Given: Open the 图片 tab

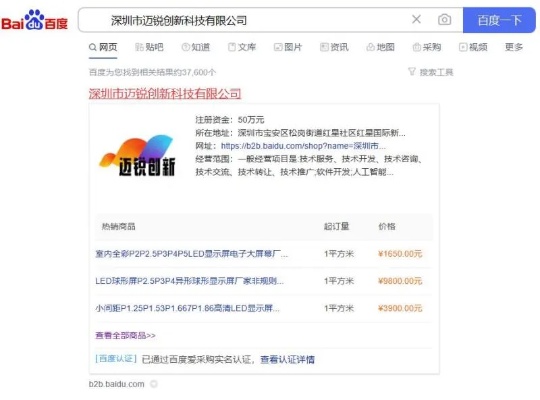Looking at the screenshot, I should click(288, 47).
